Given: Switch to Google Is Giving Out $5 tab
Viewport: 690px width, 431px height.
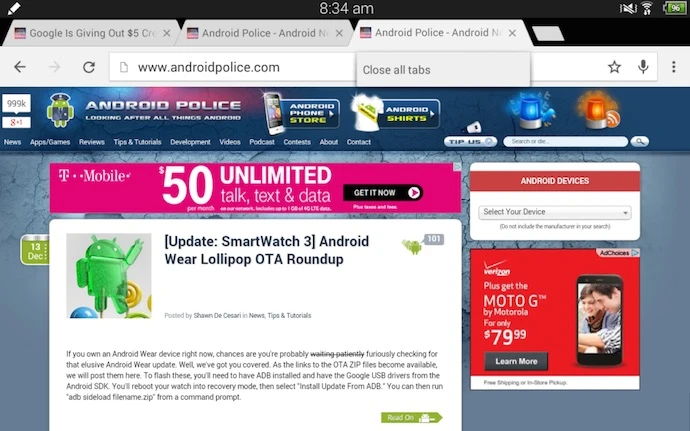Looking at the screenshot, I should tap(92, 33).
